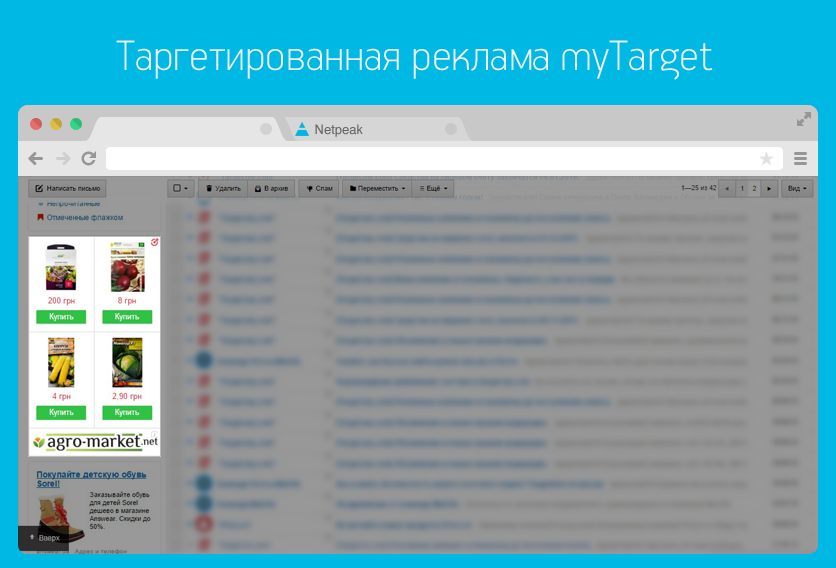Open the browser hamburger menu
Viewport: 836px width, 568px height.
tap(800, 158)
